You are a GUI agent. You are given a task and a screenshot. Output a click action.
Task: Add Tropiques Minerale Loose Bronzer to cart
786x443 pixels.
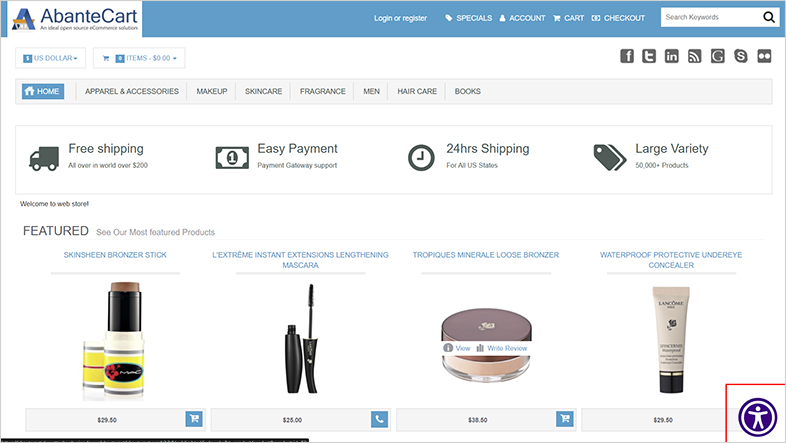point(565,418)
